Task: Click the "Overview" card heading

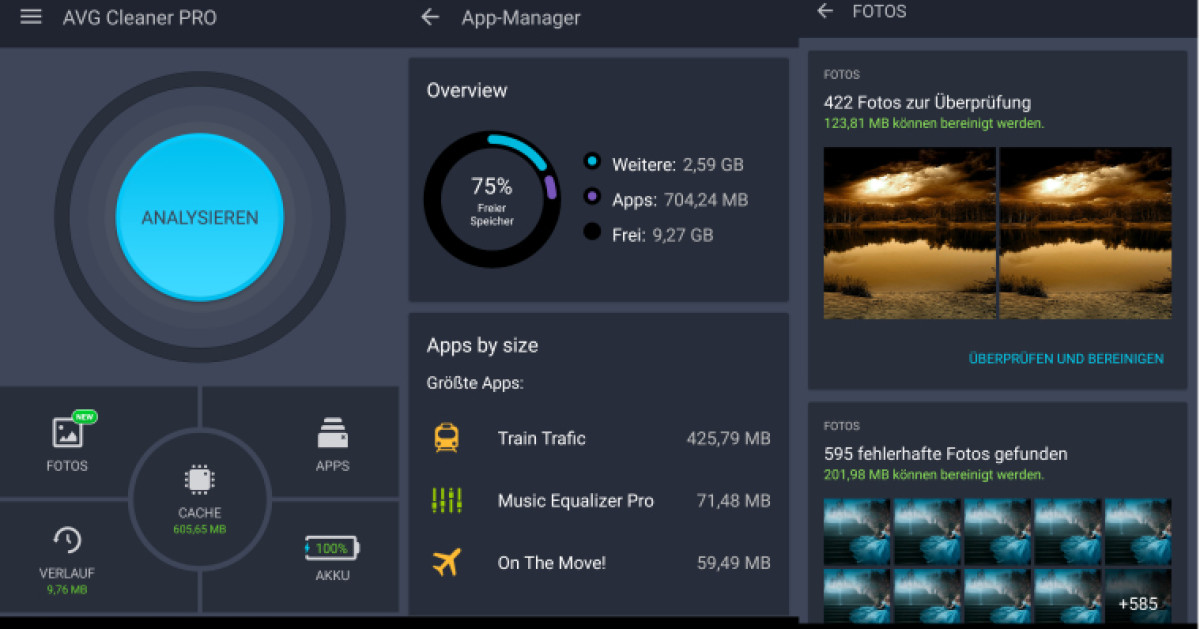Action: click(x=467, y=90)
